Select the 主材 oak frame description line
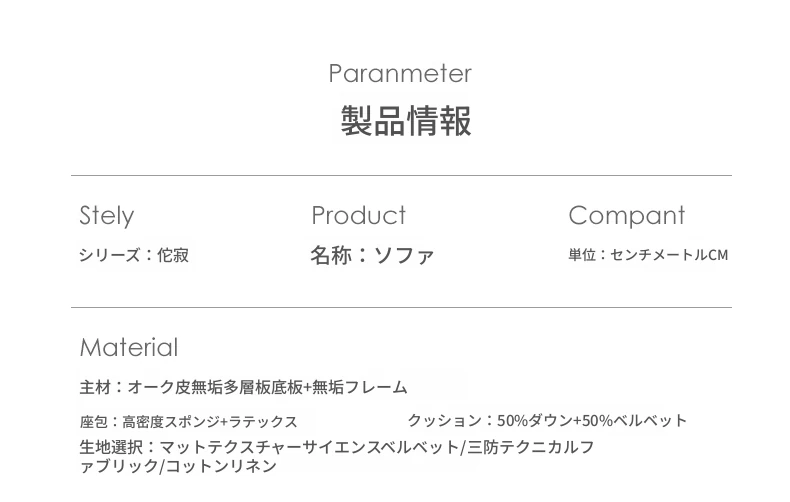Screen dimensions: 790x502 [243, 387]
